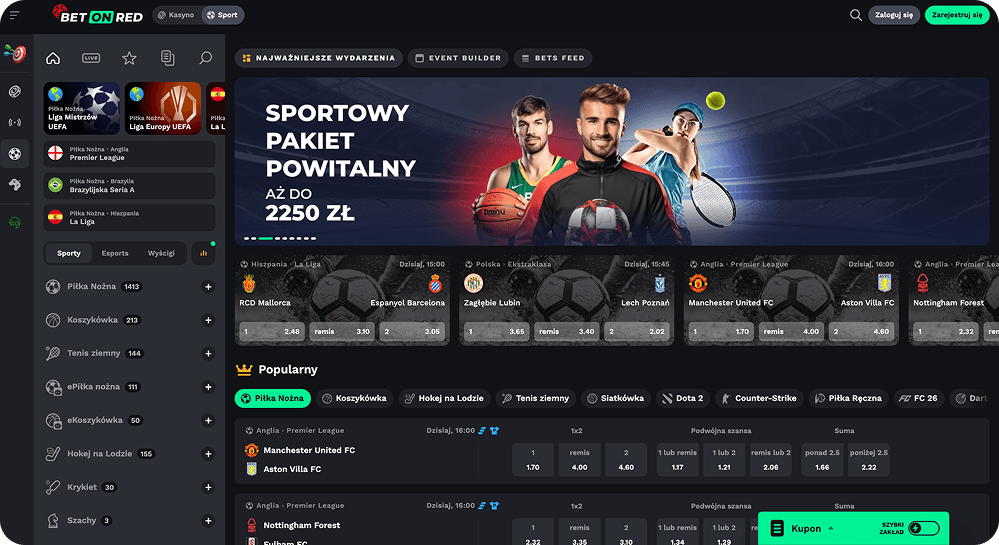Open the Event Builder tab
This screenshot has height=545, width=999.
tap(458, 58)
